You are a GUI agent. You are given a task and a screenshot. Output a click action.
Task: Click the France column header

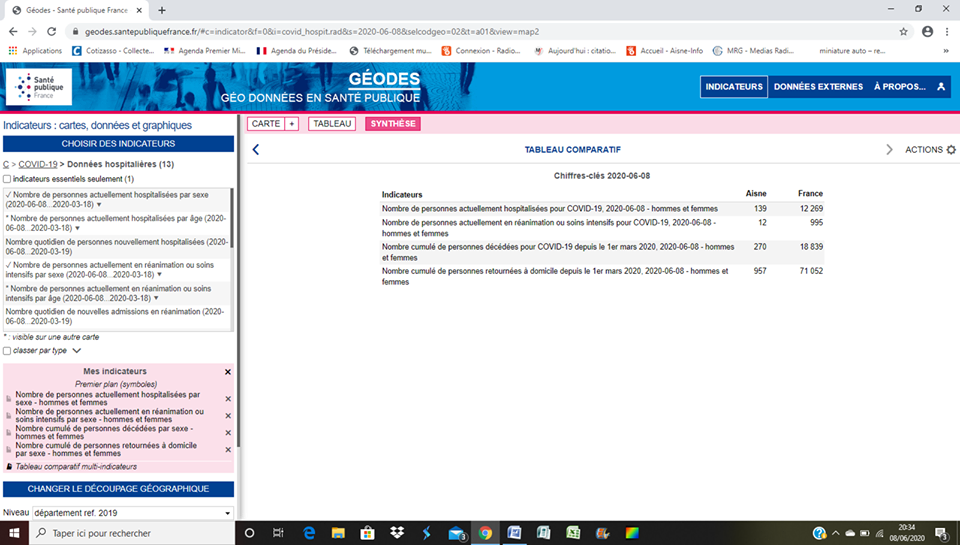[x=810, y=194]
